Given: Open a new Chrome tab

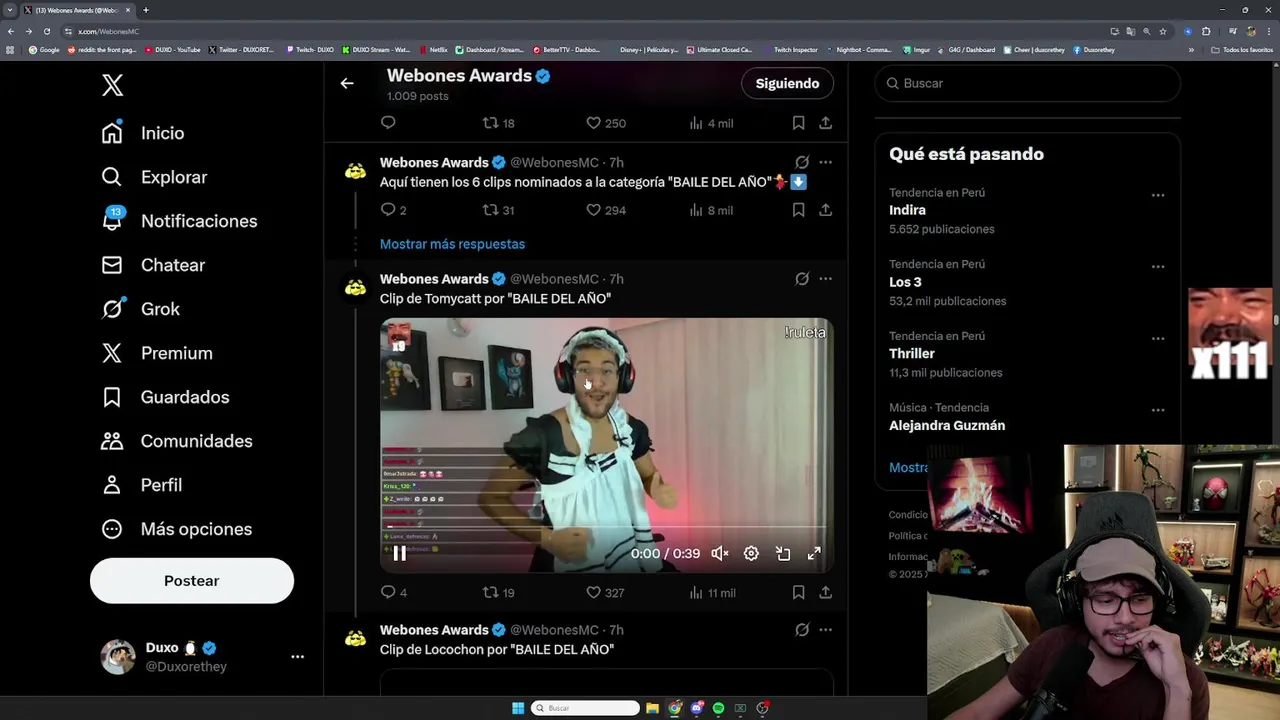Looking at the screenshot, I should [x=146, y=10].
